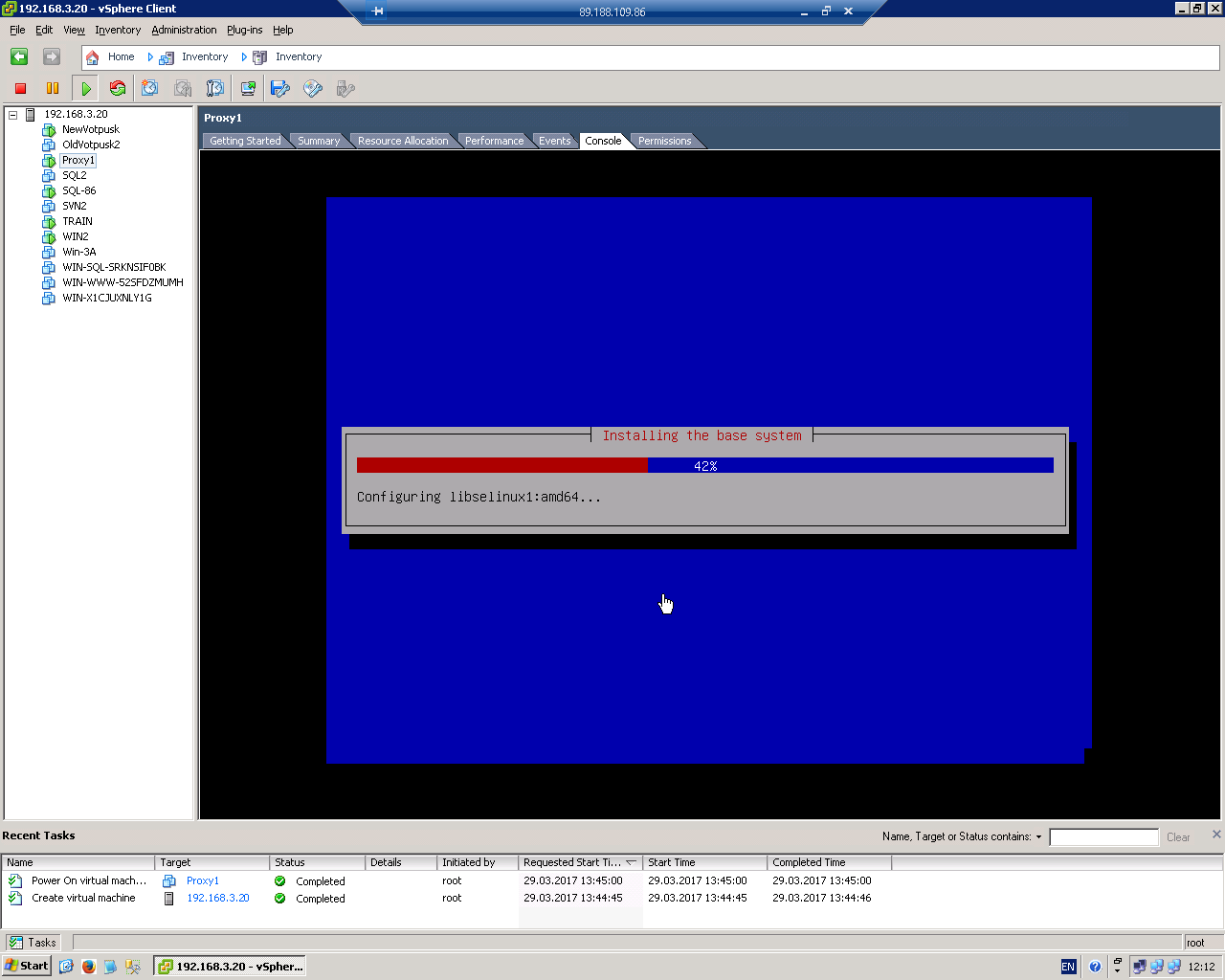Switch to the Resource Allocation tab

pyautogui.click(x=403, y=141)
